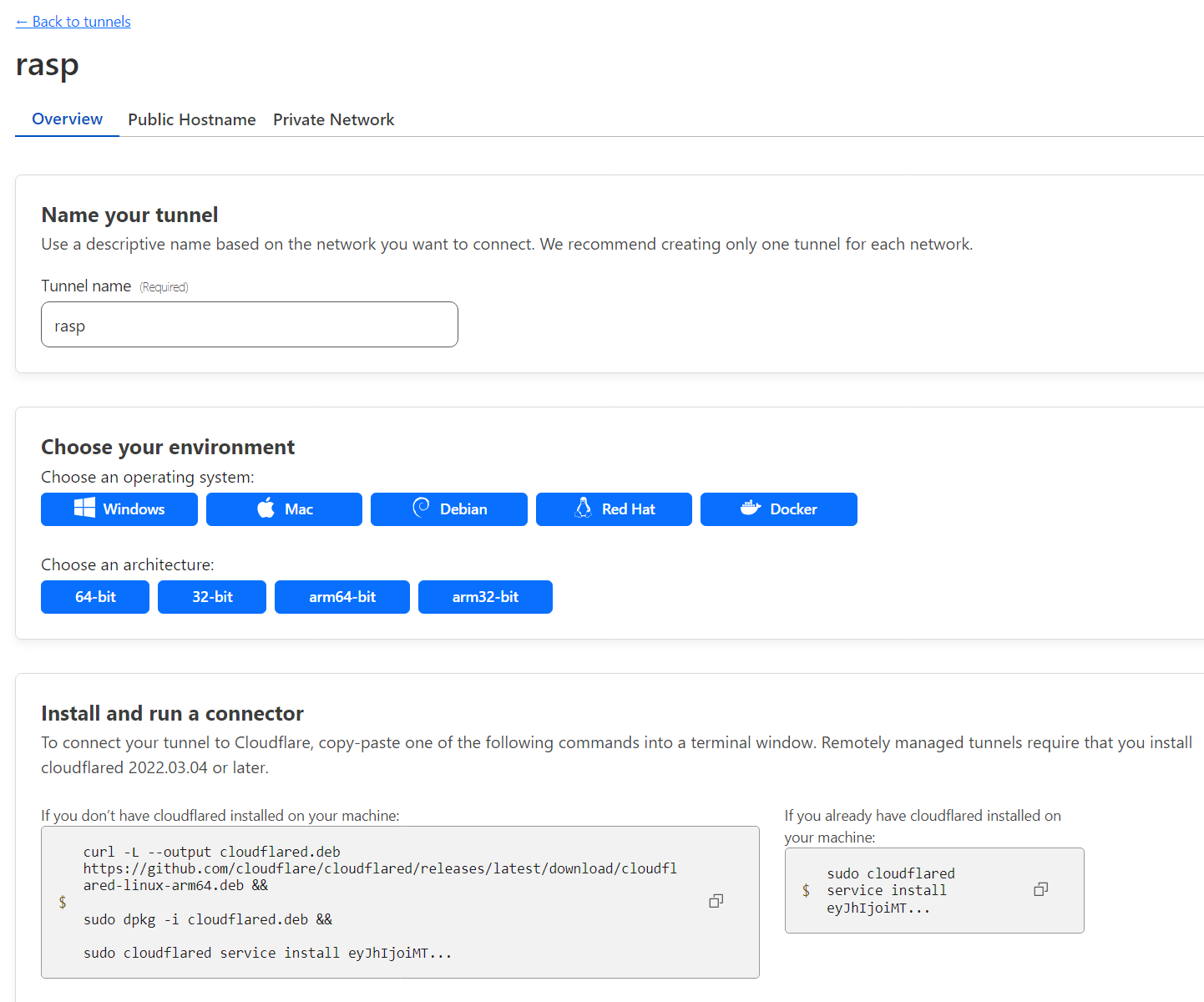Click the Docker whale icon
This screenshot has height=1002, width=1204.
tap(750, 509)
